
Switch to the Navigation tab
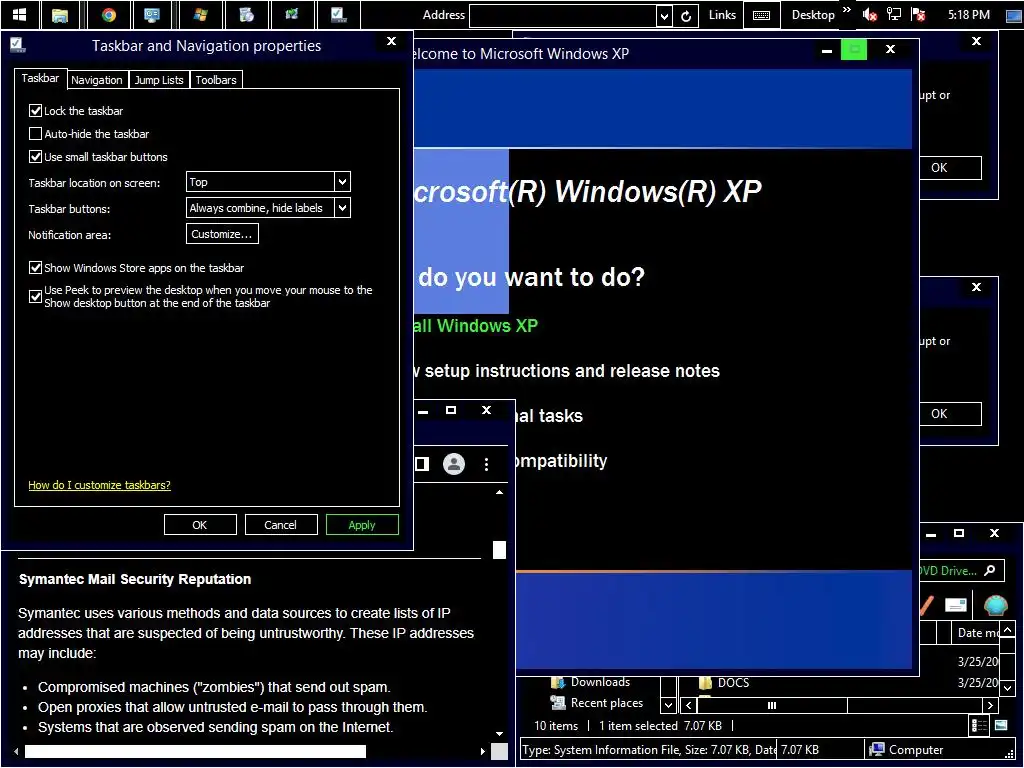(x=97, y=80)
